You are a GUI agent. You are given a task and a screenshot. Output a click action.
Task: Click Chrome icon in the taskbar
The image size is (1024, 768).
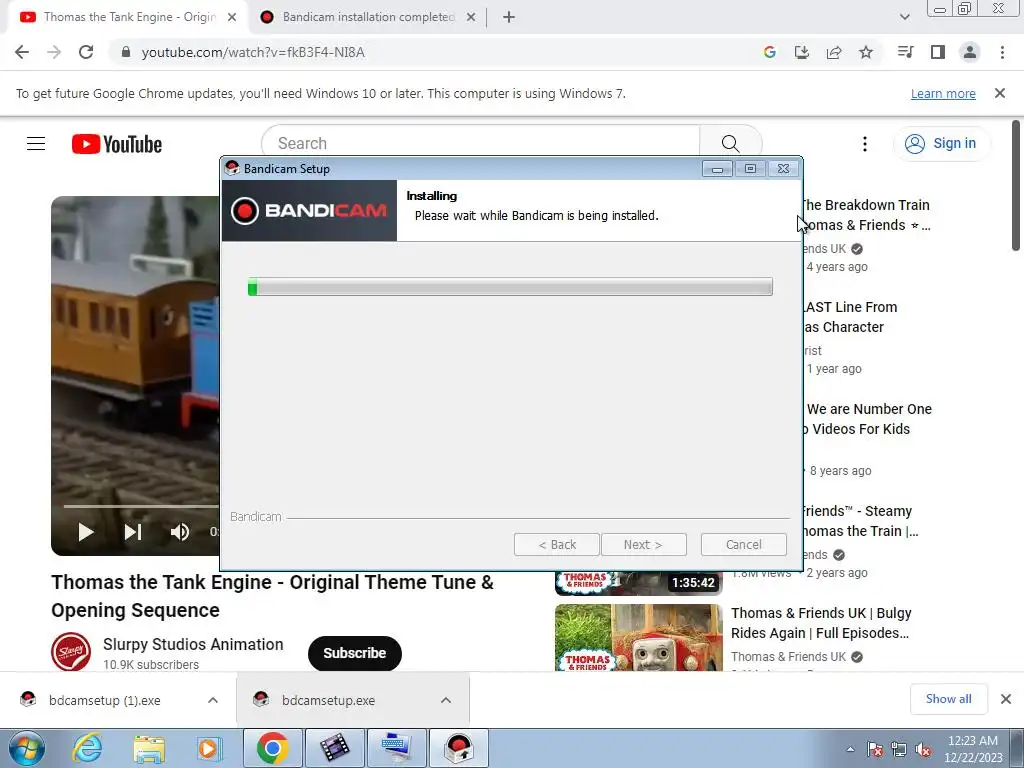pos(272,748)
